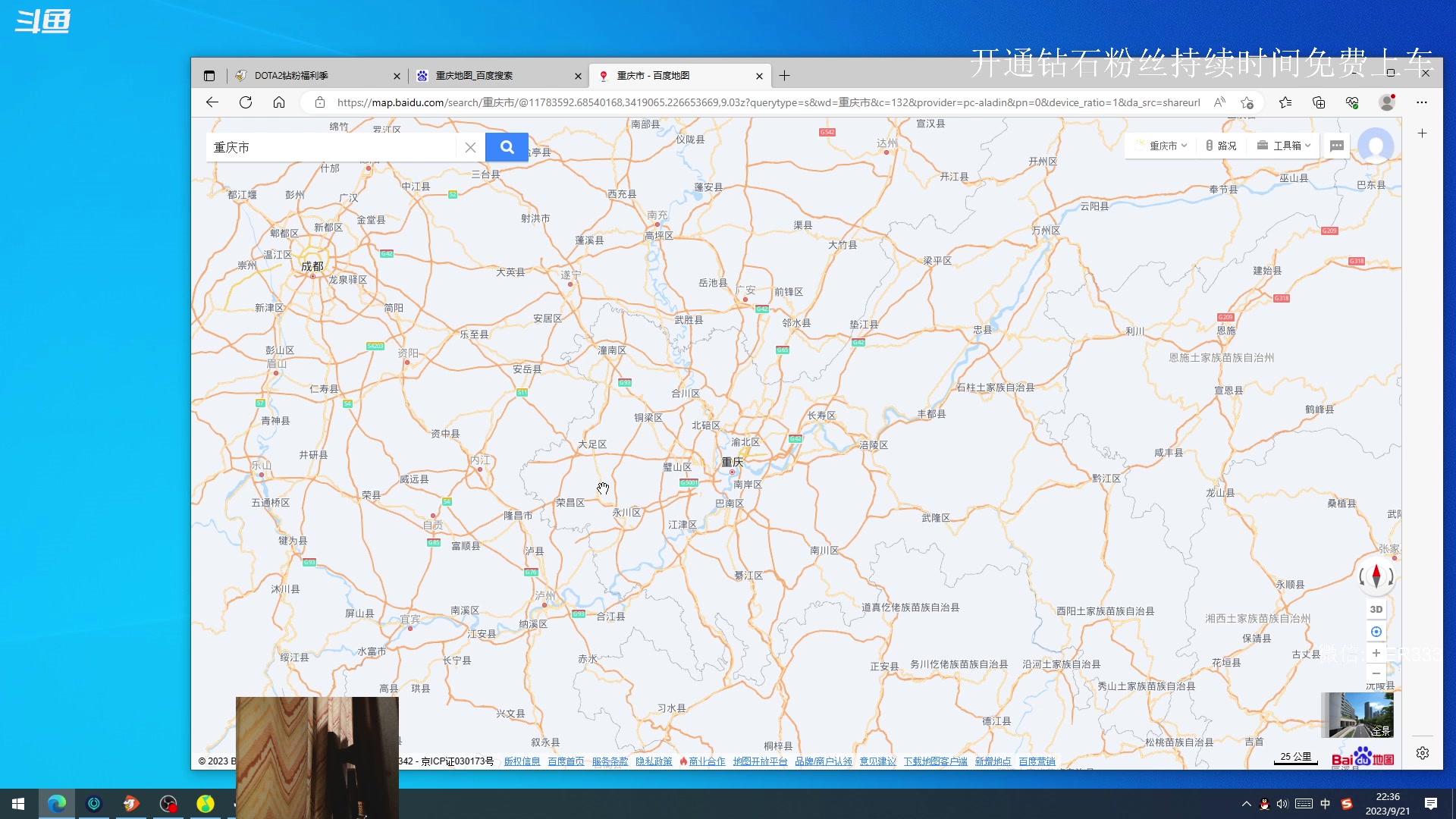The width and height of the screenshot is (1456, 819).
Task: Expand the 重庆市 city dropdown
Action: click(1163, 146)
